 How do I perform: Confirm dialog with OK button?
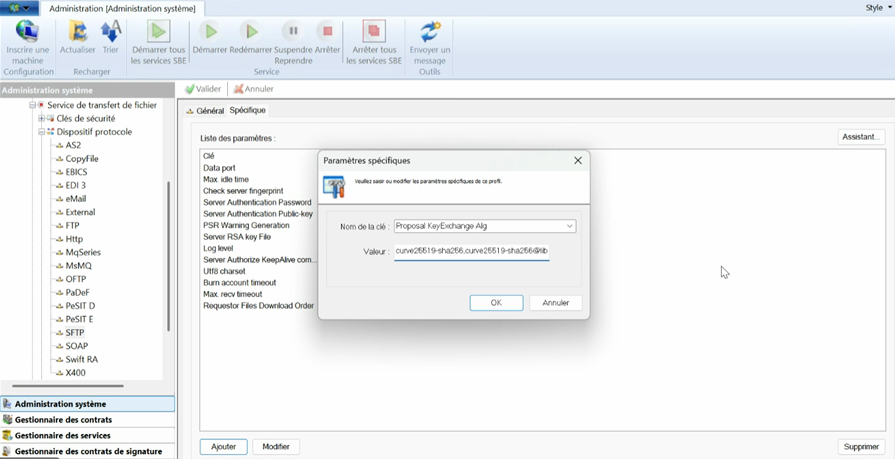[x=496, y=303]
